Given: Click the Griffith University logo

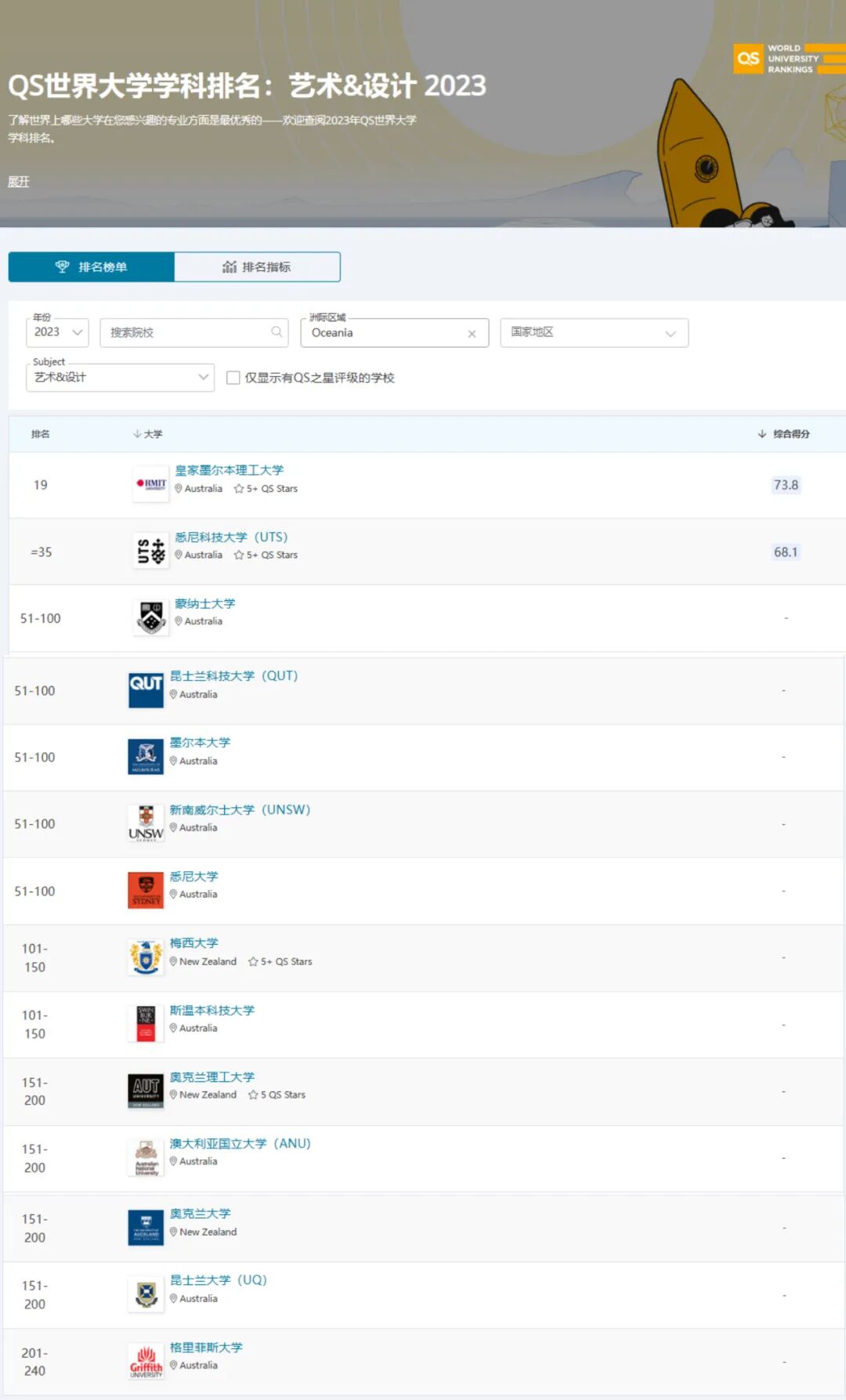Looking at the screenshot, I should pos(146,1362).
